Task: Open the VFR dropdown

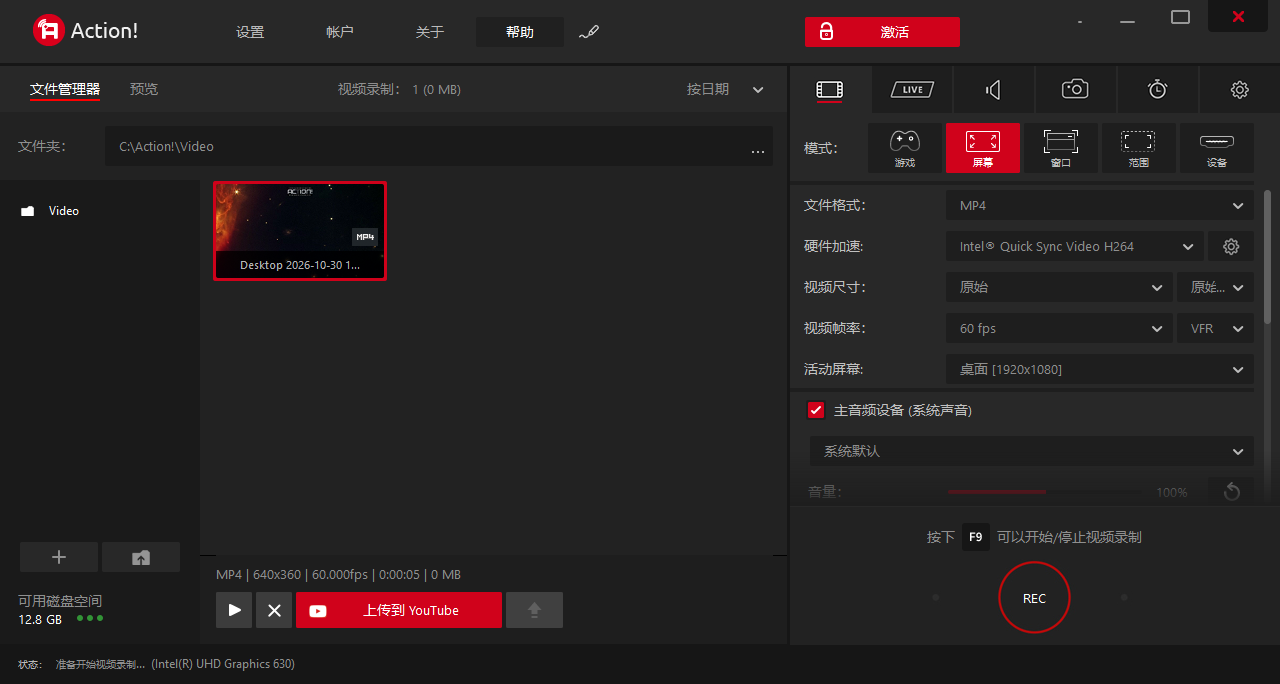Action: tap(1215, 328)
